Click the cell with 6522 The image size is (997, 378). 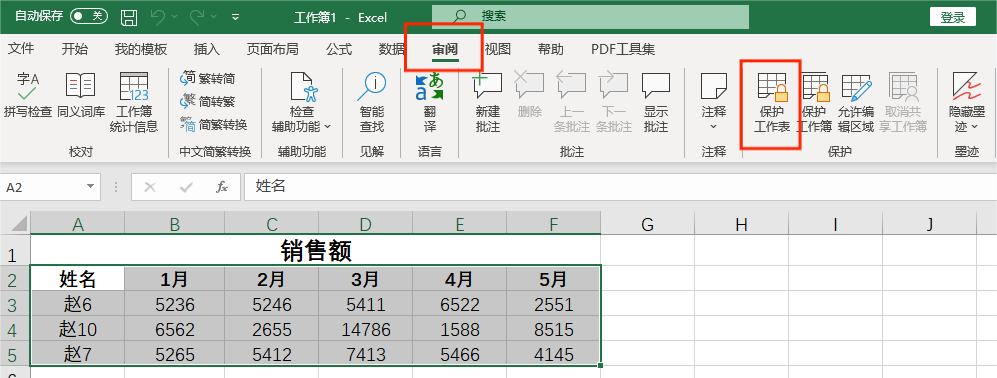tap(459, 304)
